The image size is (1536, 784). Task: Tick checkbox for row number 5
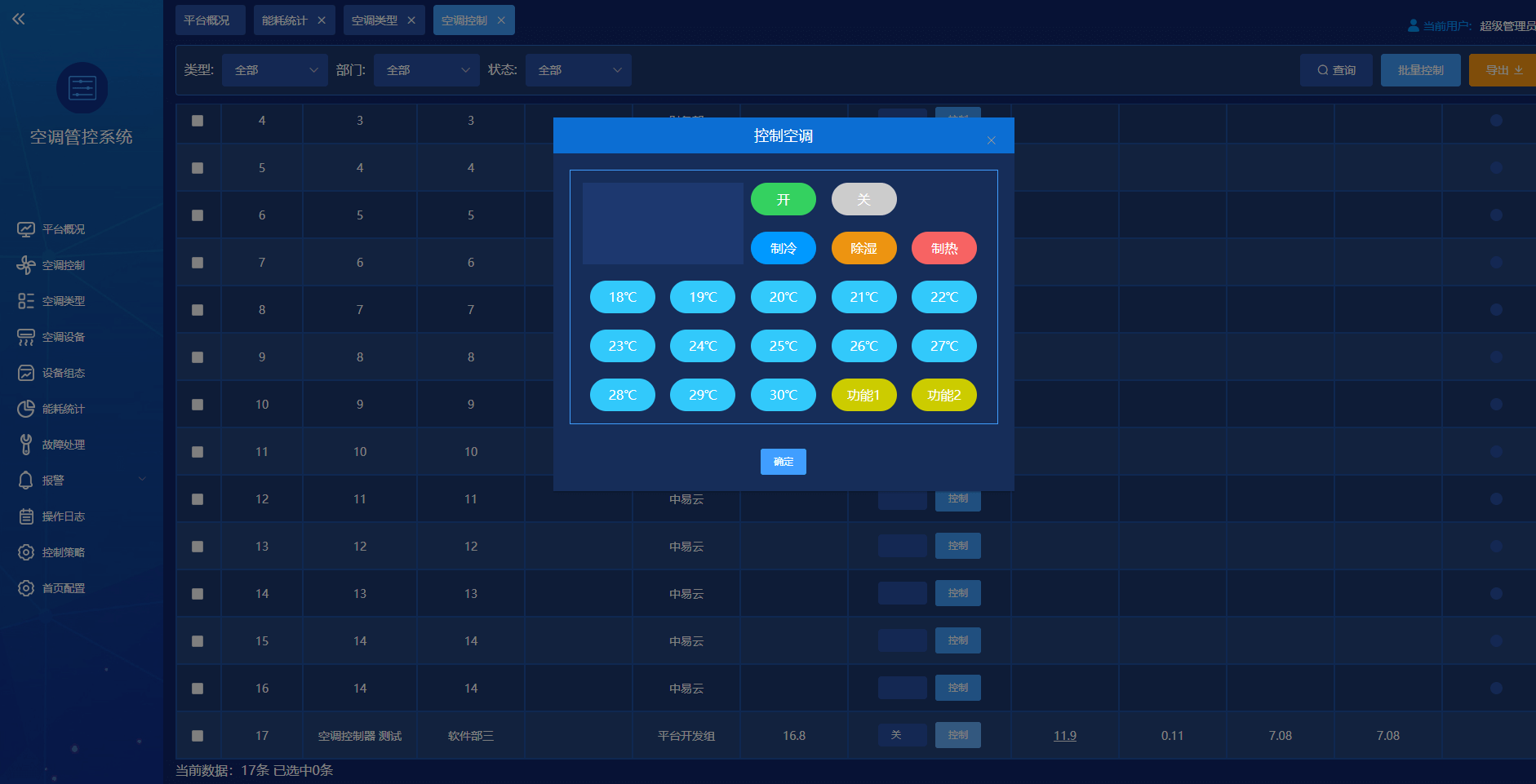point(198,168)
